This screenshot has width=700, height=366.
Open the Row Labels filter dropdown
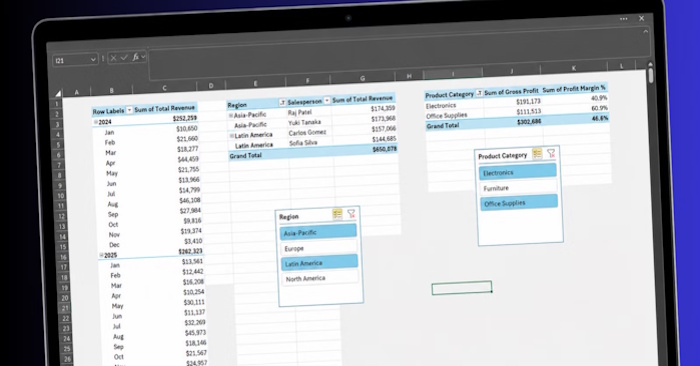[129, 110]
